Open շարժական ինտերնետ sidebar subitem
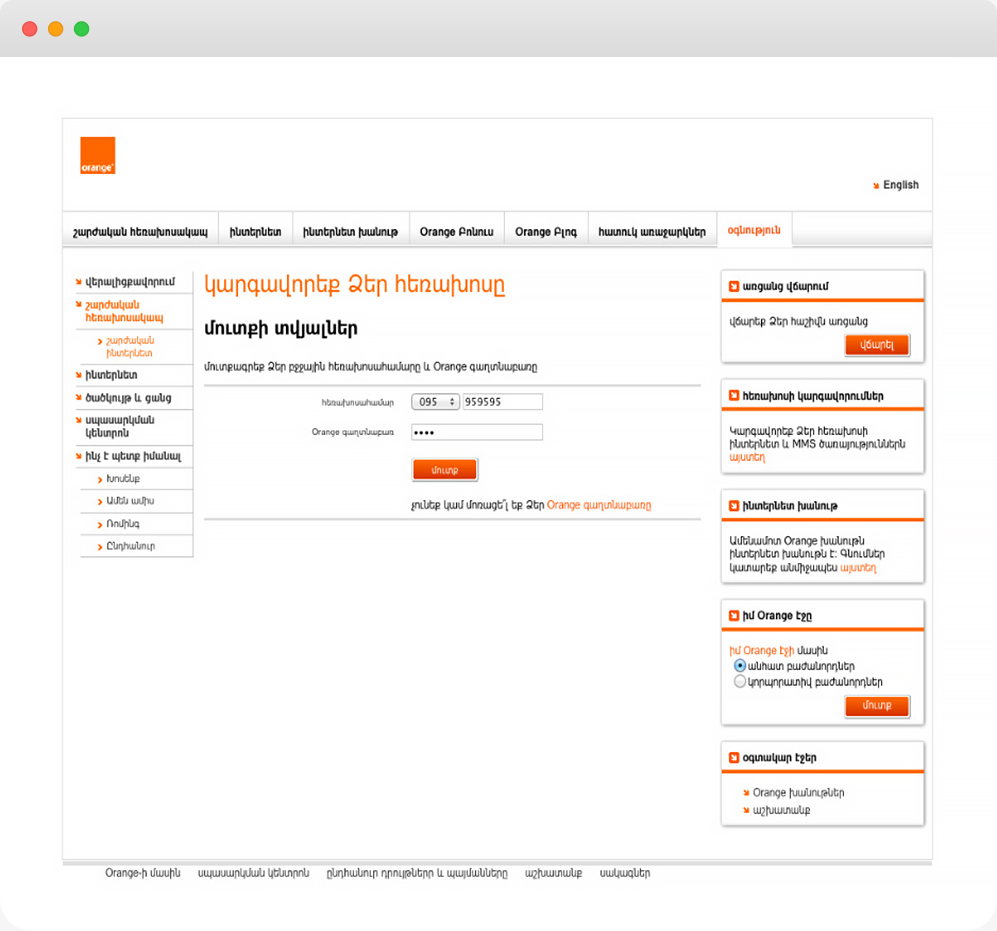Viewport: 997px width, 931px height. 130,347
